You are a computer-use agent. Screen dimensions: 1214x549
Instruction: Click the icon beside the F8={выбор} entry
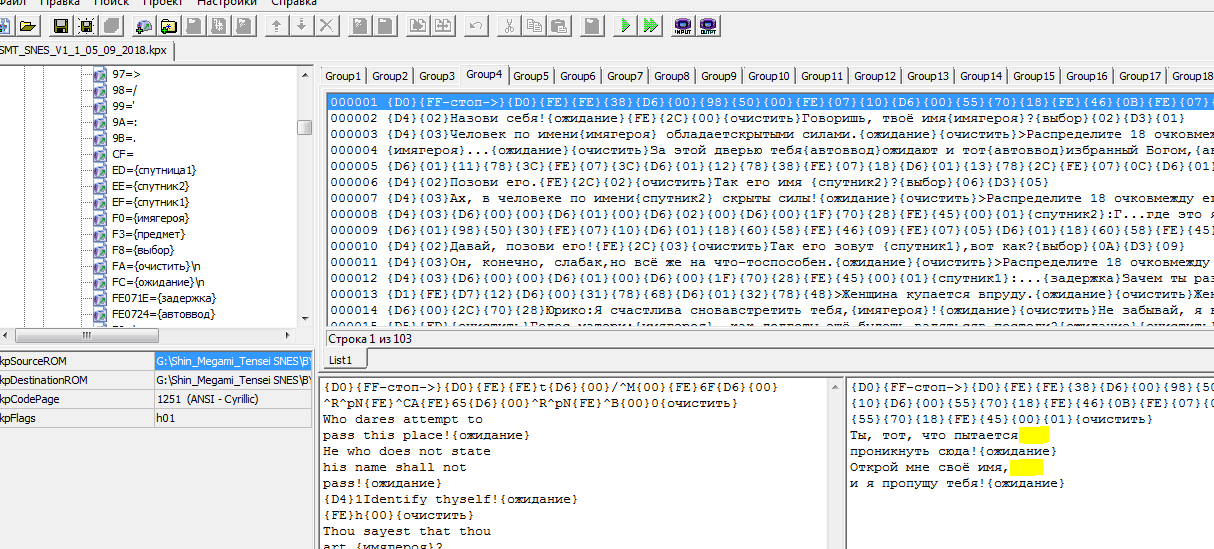point(100,250)
